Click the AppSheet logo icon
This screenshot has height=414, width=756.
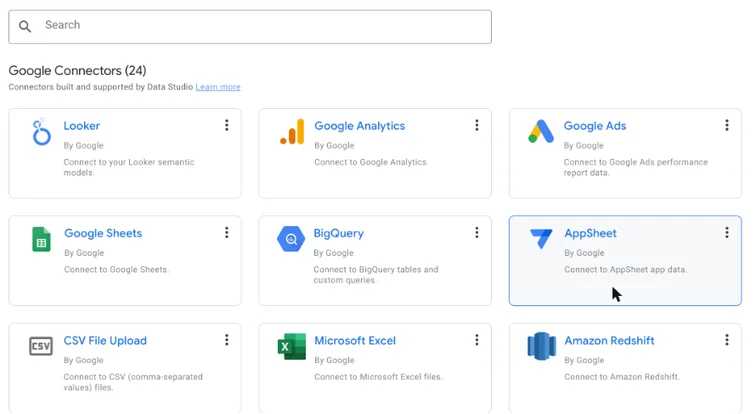pyautogui.click(x=541, y=239)
